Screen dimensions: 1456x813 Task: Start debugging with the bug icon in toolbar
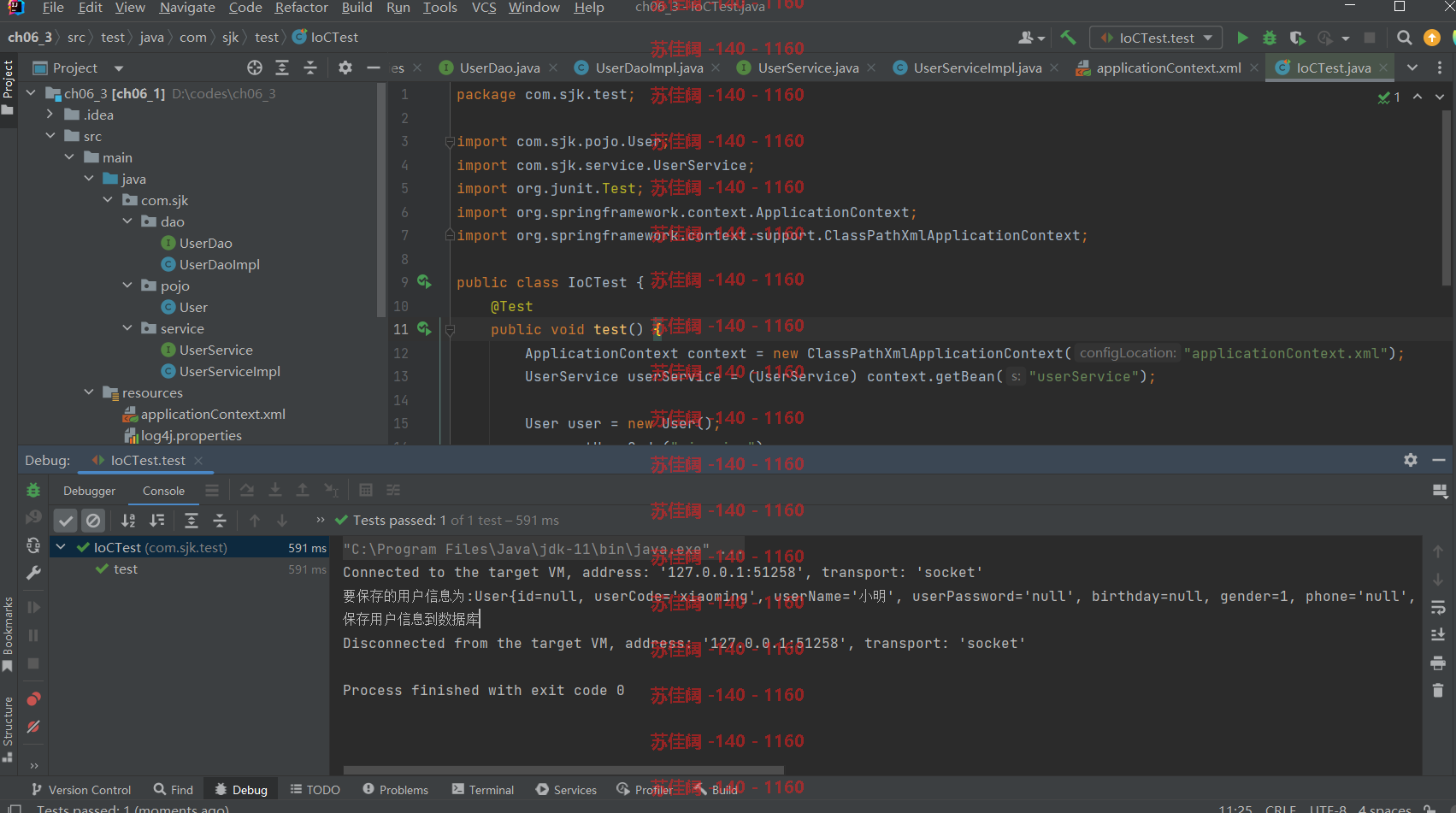pyautogui.click(x=1270, y=38)
